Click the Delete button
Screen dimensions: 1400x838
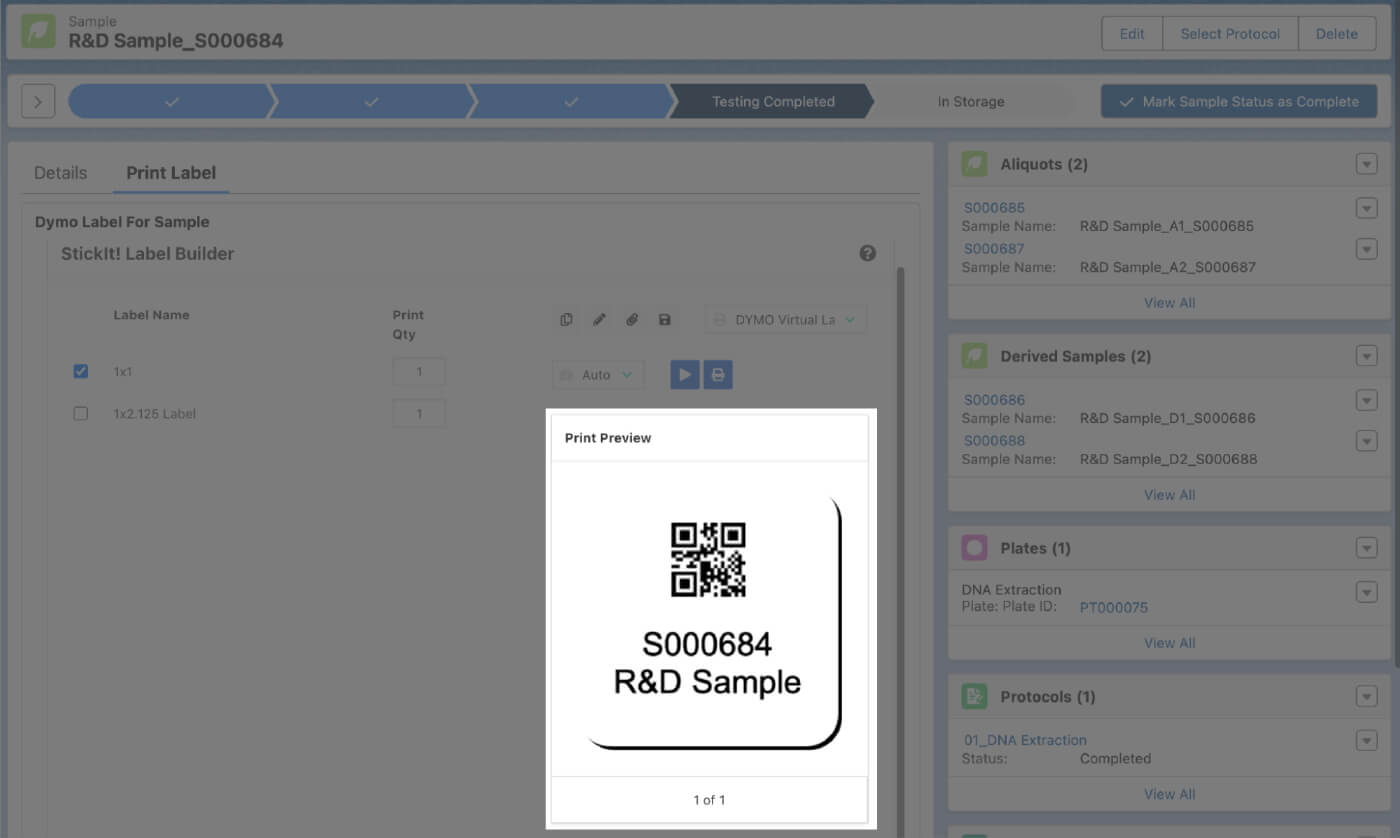pyautogui.click(x=1337, y=34)
